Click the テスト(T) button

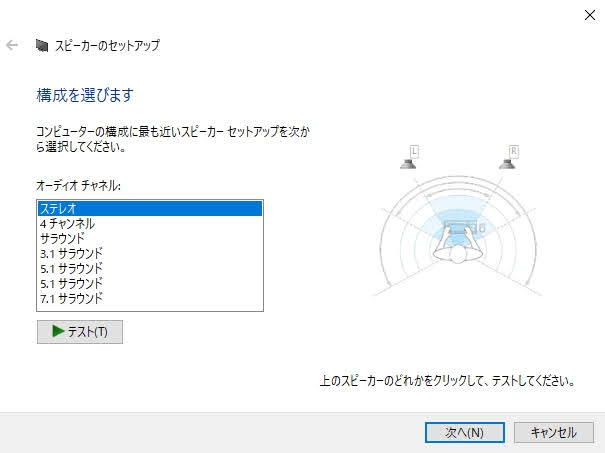point(79,332)
